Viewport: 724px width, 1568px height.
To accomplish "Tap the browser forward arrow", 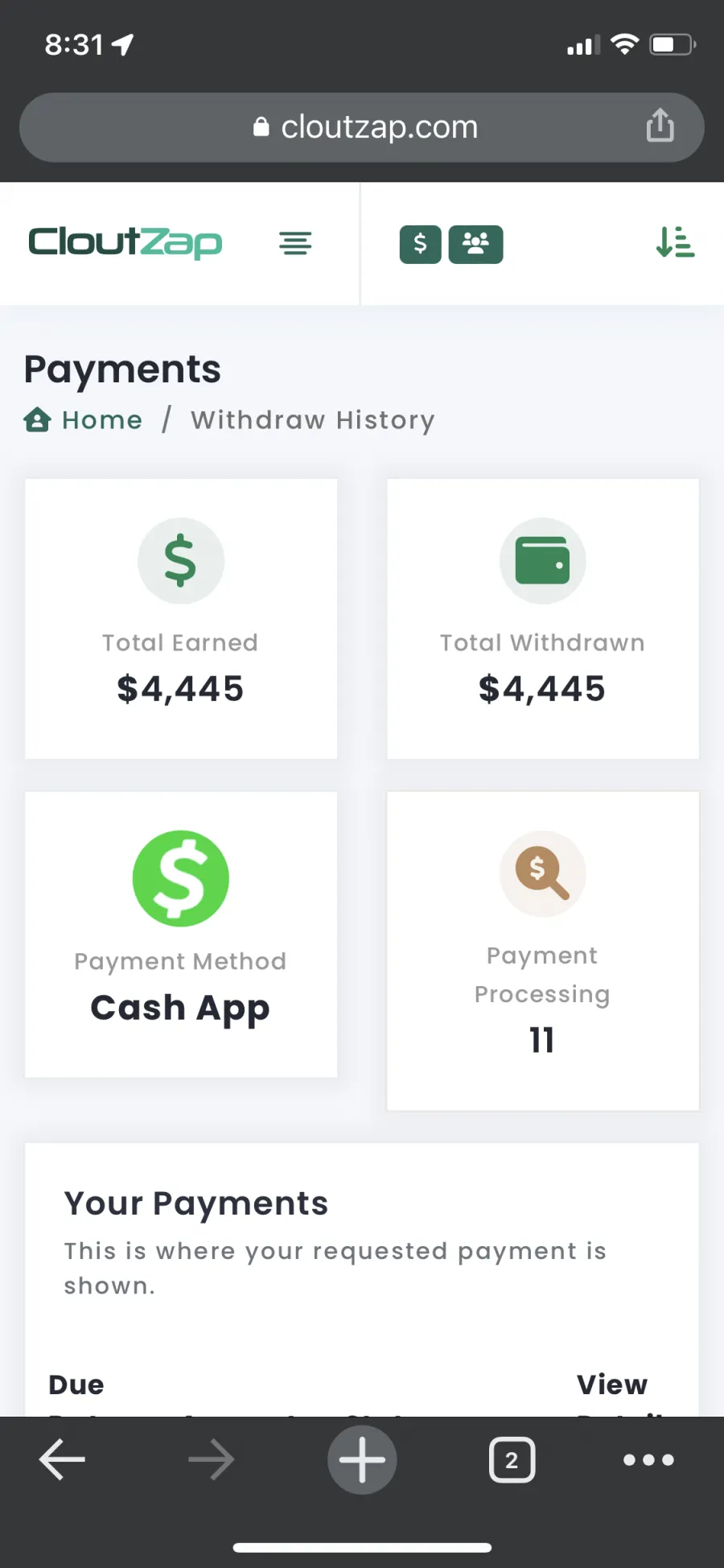I will (212, 1459).
